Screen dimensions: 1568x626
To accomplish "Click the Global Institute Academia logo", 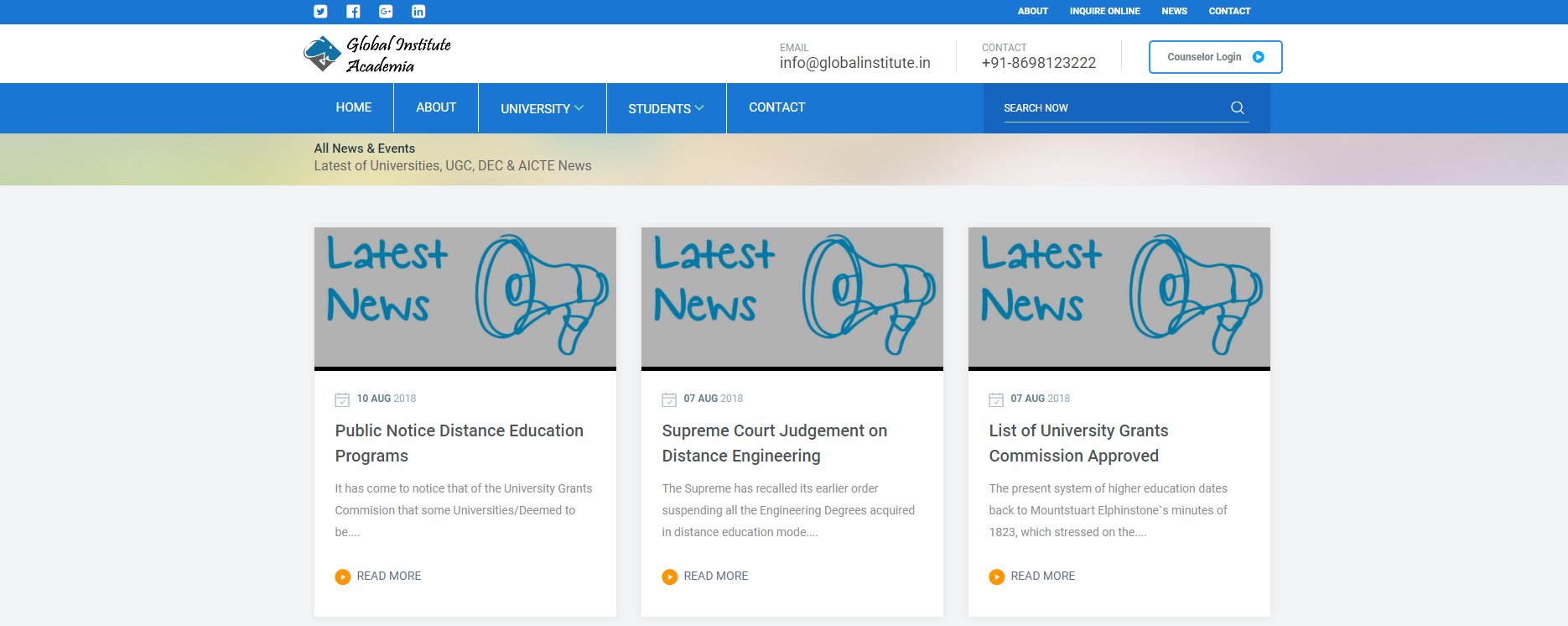I will pos(377,55).
